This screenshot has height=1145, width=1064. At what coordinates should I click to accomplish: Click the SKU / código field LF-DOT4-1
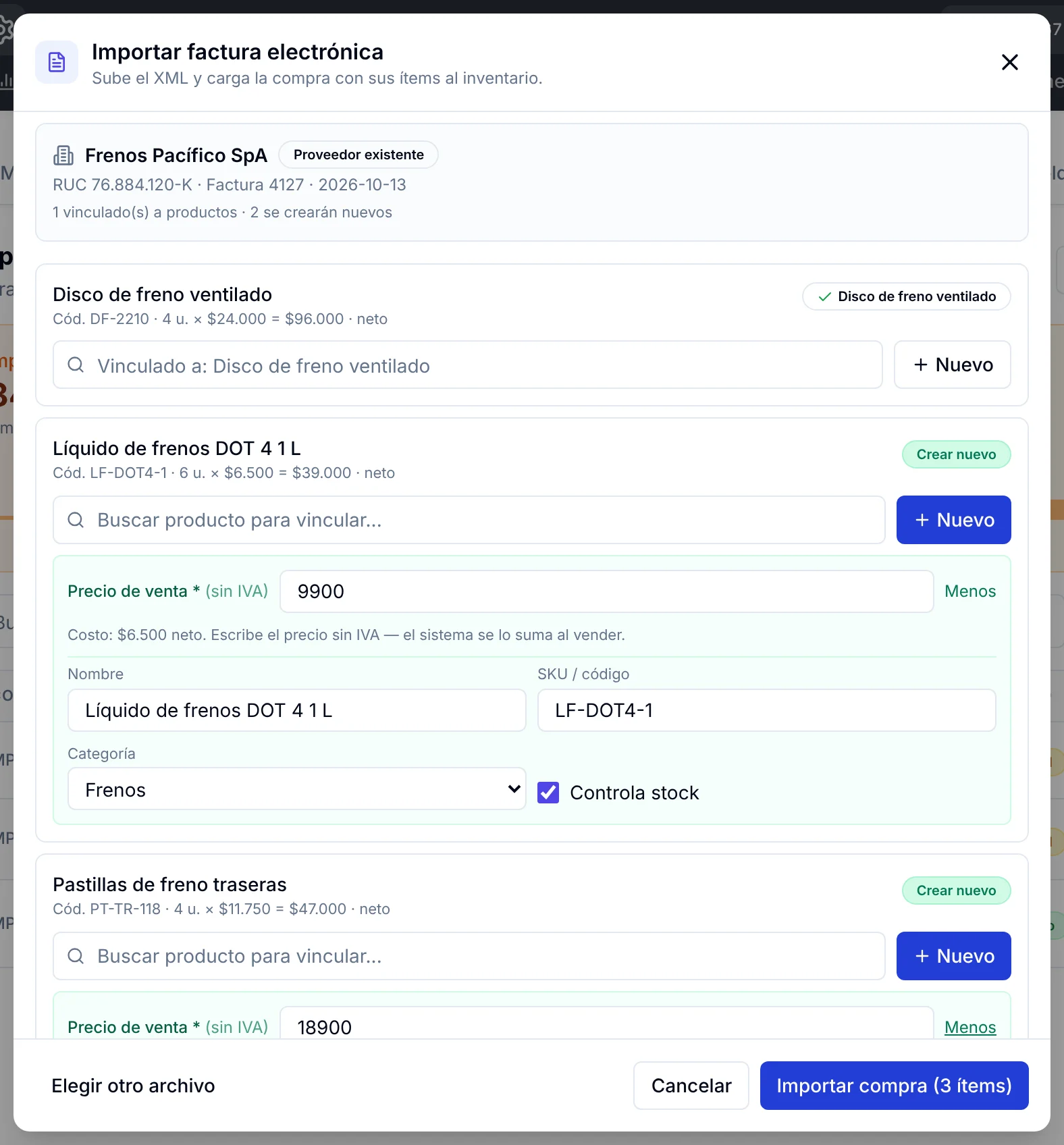[x=767, y=710]
